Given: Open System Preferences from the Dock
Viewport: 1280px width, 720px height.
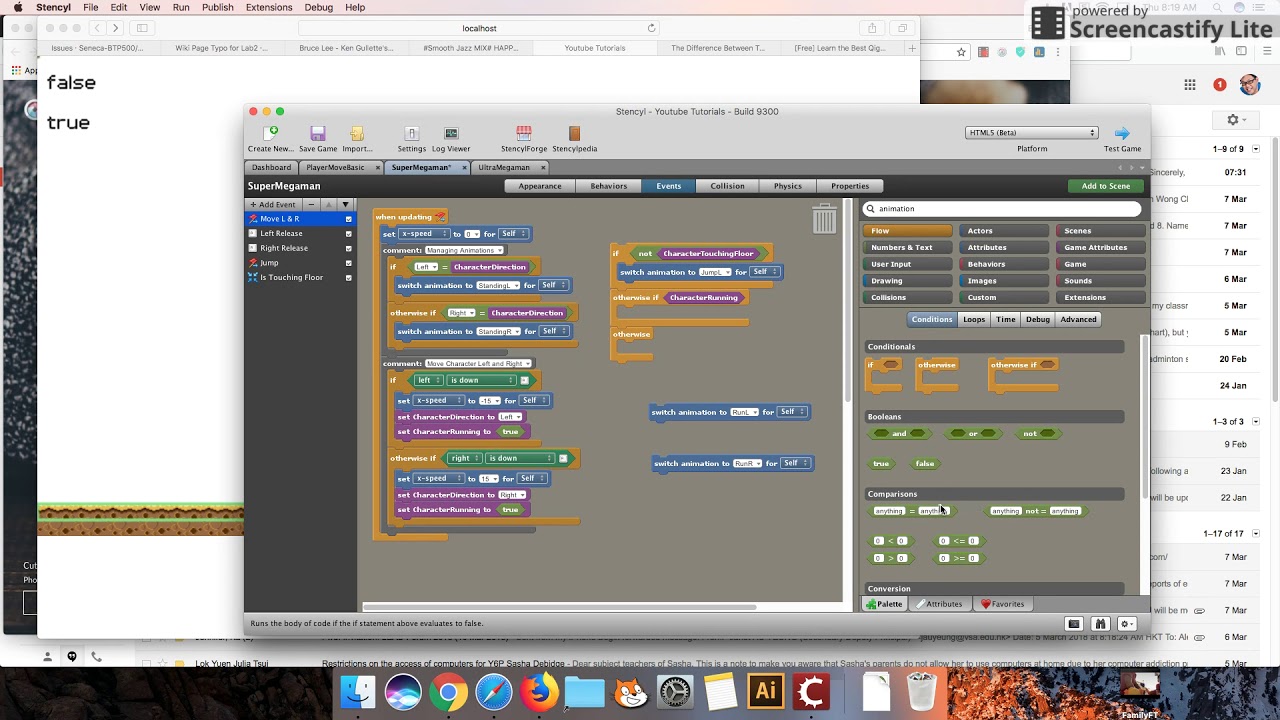Looking at the screenshot, I should tap(675, 692).
